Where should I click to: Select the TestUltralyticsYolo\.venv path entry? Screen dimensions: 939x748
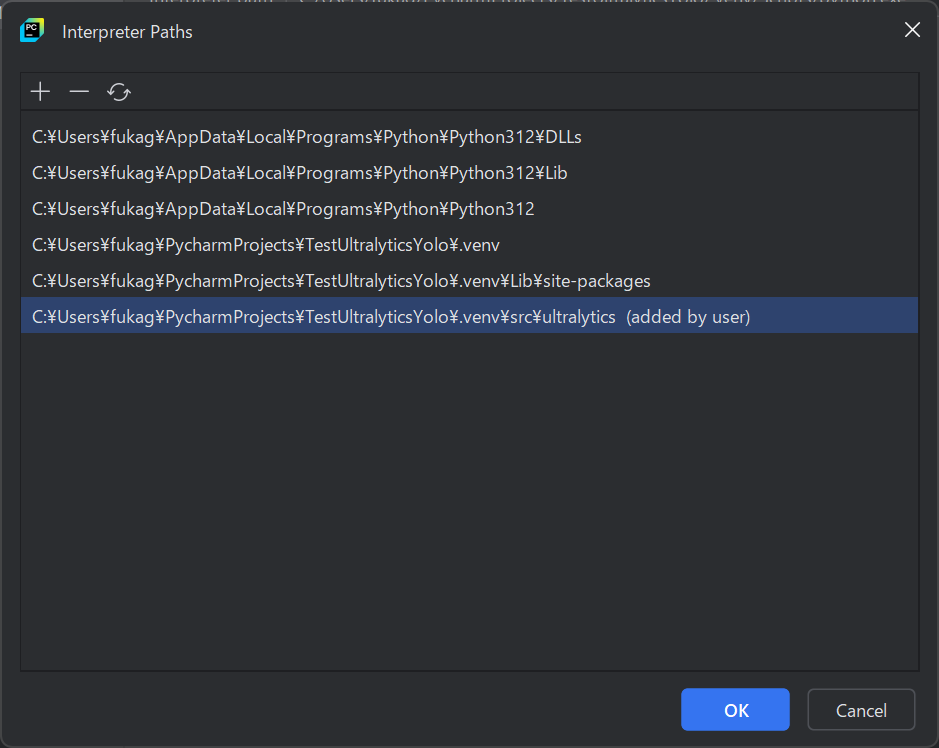[x=470, y=245]
